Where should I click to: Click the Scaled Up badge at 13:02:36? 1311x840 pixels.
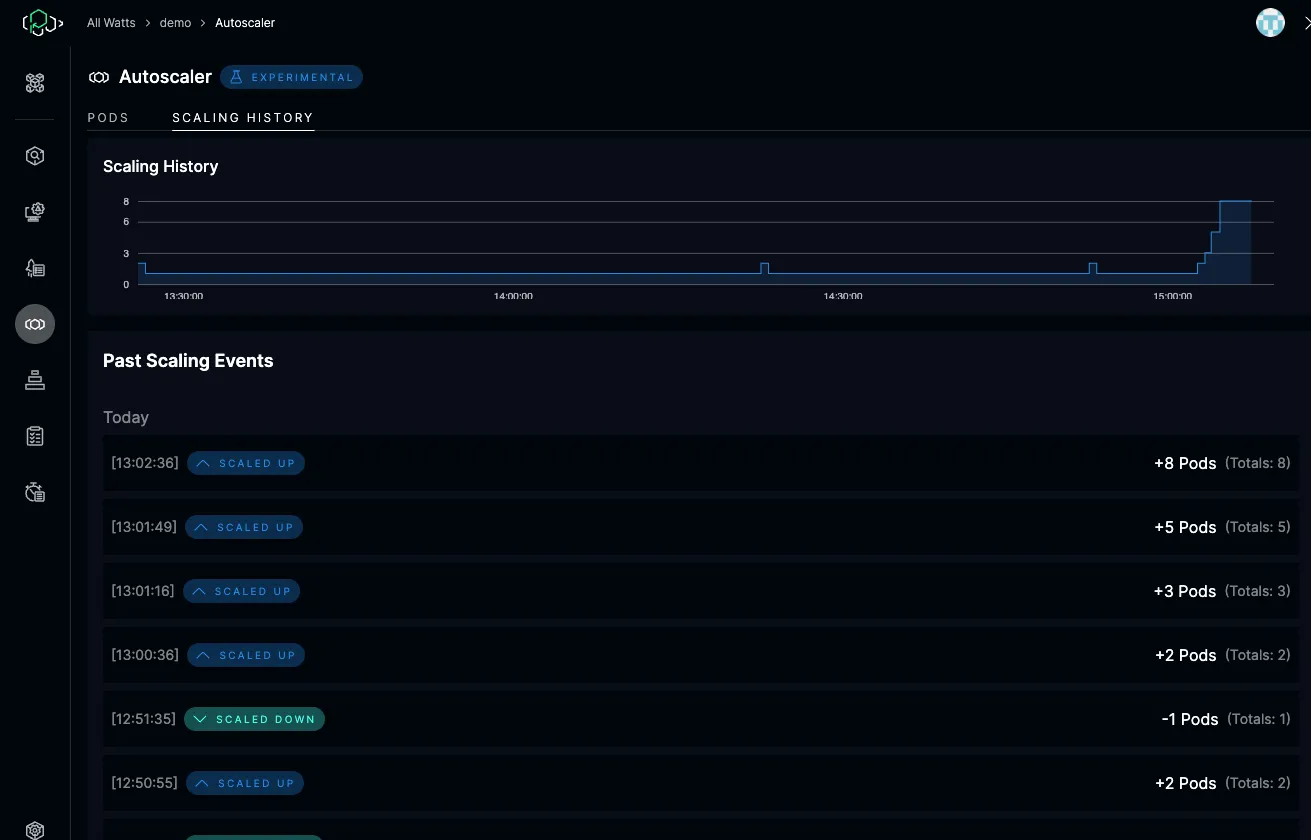(x=246, y=464)
